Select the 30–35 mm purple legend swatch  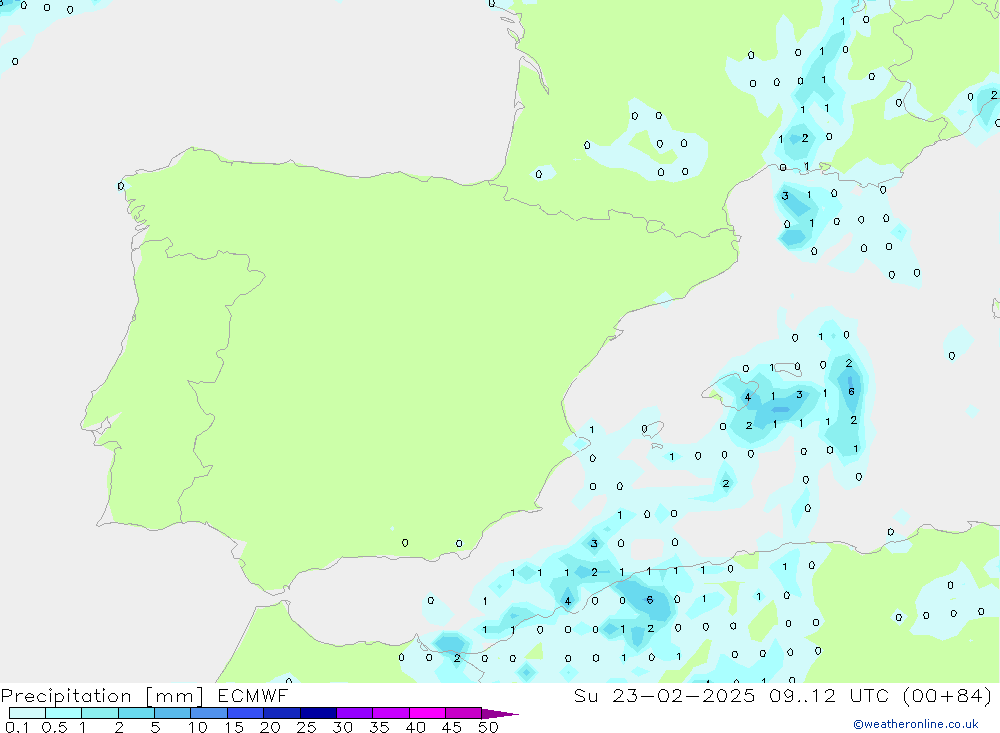[354, 713]
